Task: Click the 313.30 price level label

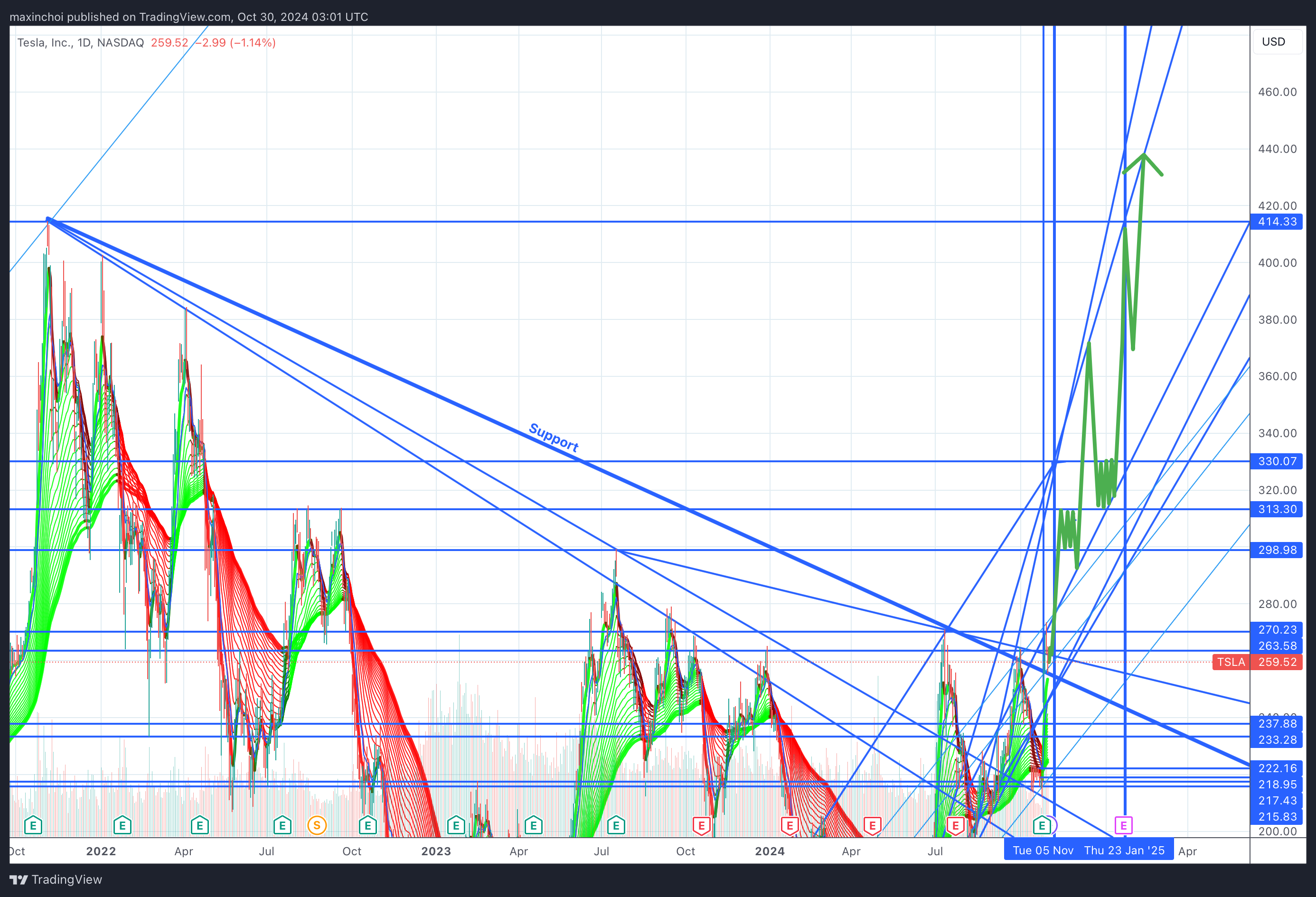Action: [x=1277, y=509]
